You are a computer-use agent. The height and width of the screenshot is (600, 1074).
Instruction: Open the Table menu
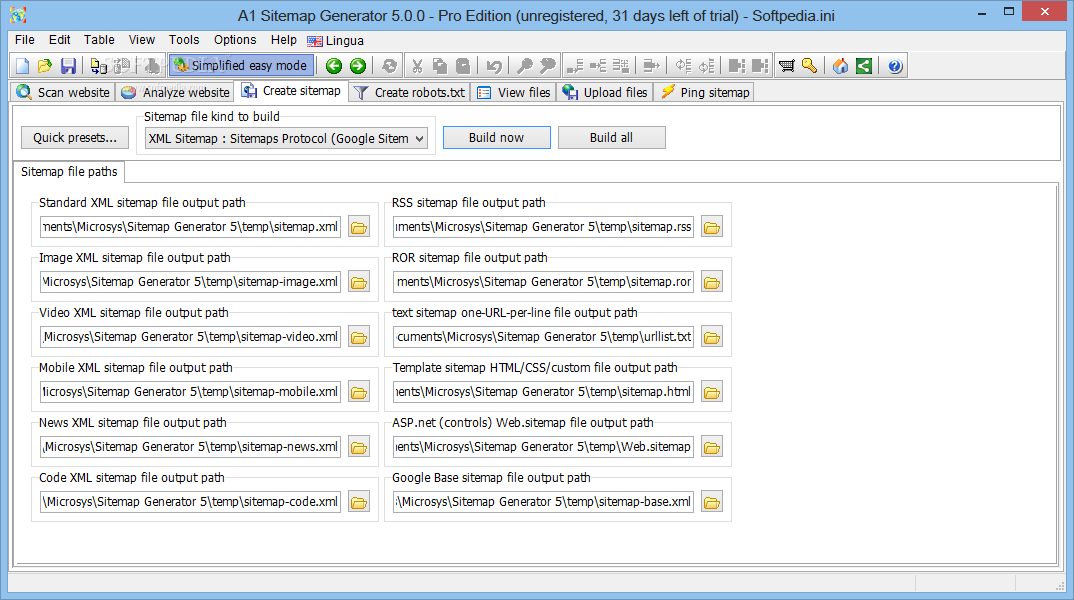tap(99, 40)
